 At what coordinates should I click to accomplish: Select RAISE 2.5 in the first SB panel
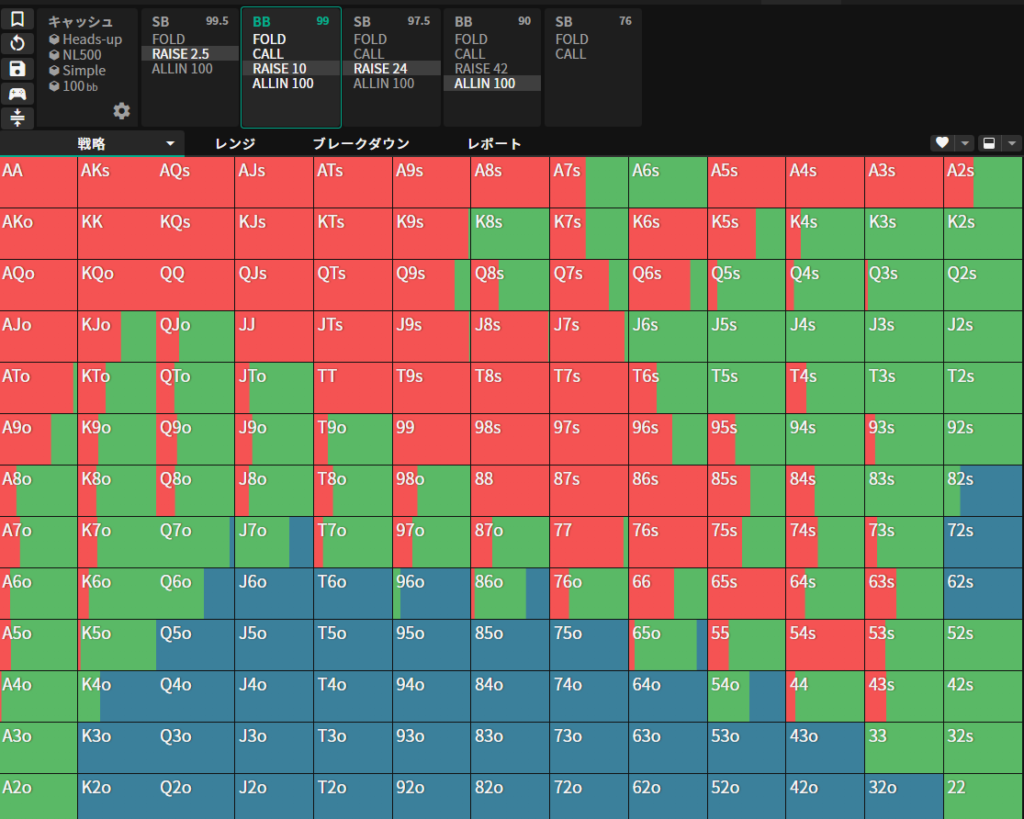tap(181, 54)
